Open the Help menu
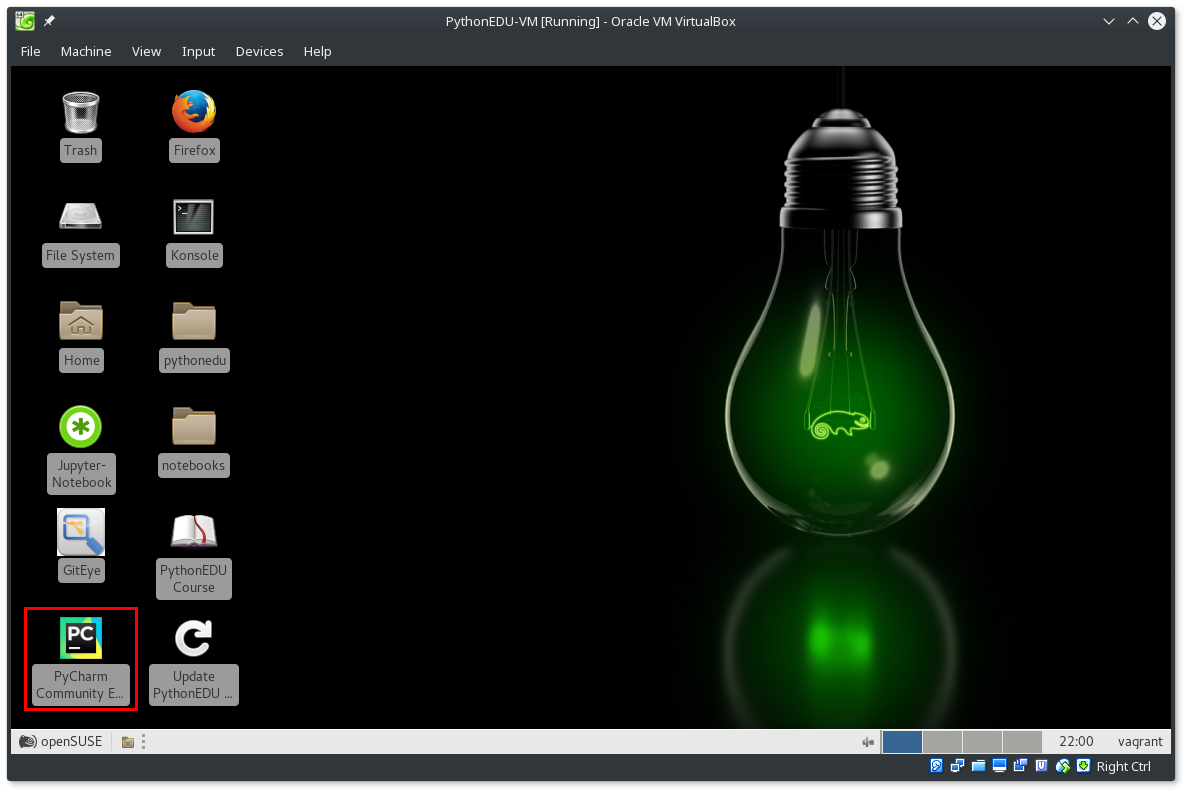This screenshot has height=794, width=1188. pos(317,52)
